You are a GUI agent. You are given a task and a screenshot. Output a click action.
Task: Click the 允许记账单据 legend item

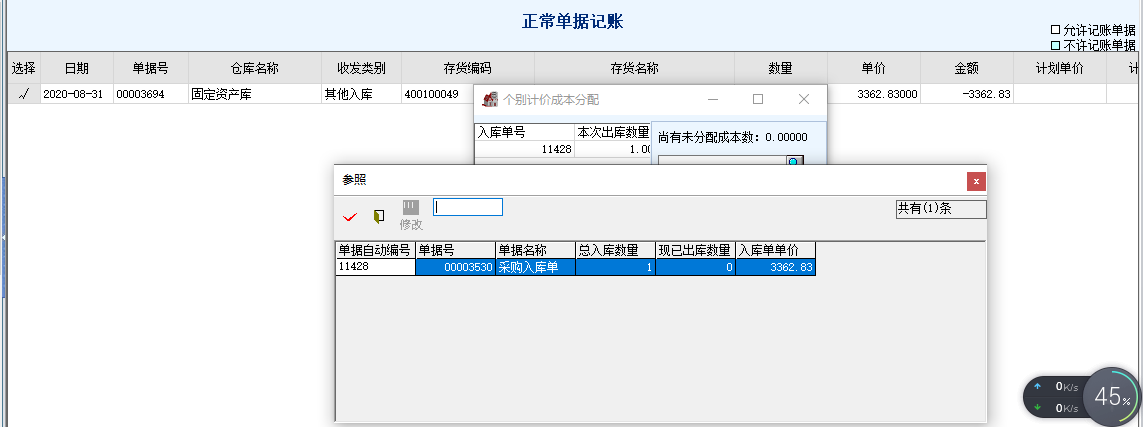coord(1093,31)
